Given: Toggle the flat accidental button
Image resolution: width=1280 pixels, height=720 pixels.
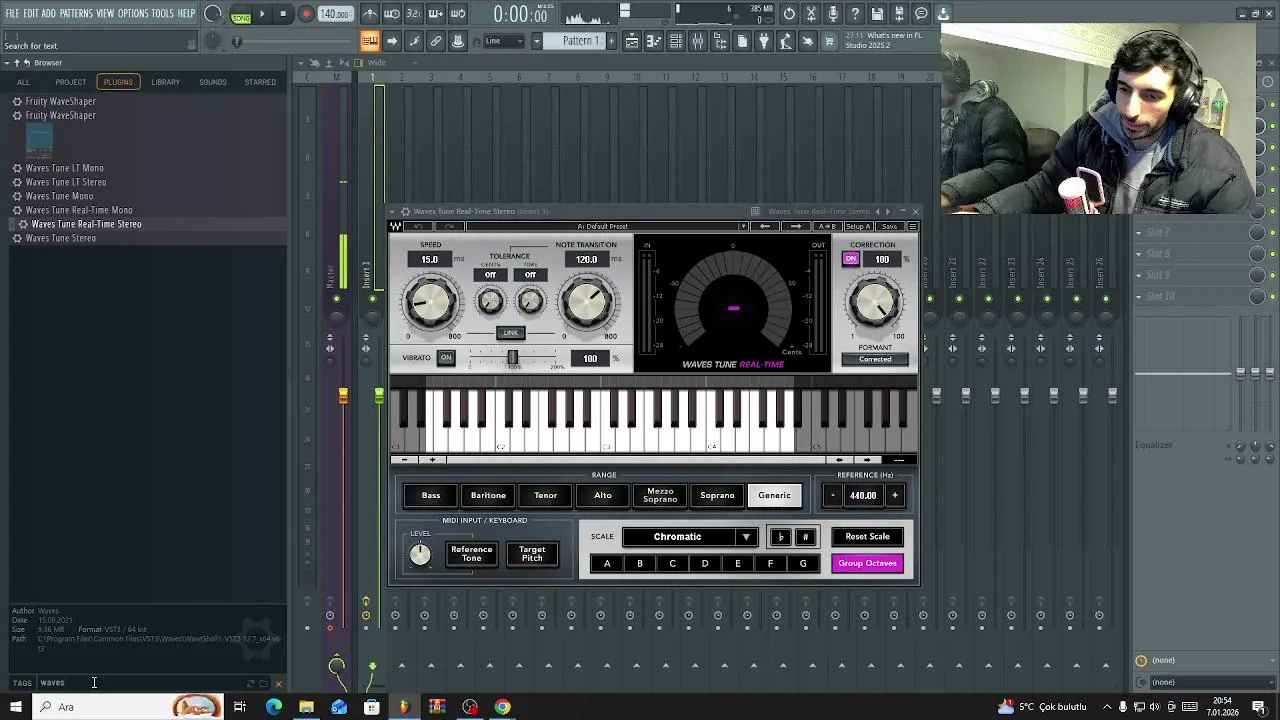Looking at the screenshot, I should click(x=781, y=537).
